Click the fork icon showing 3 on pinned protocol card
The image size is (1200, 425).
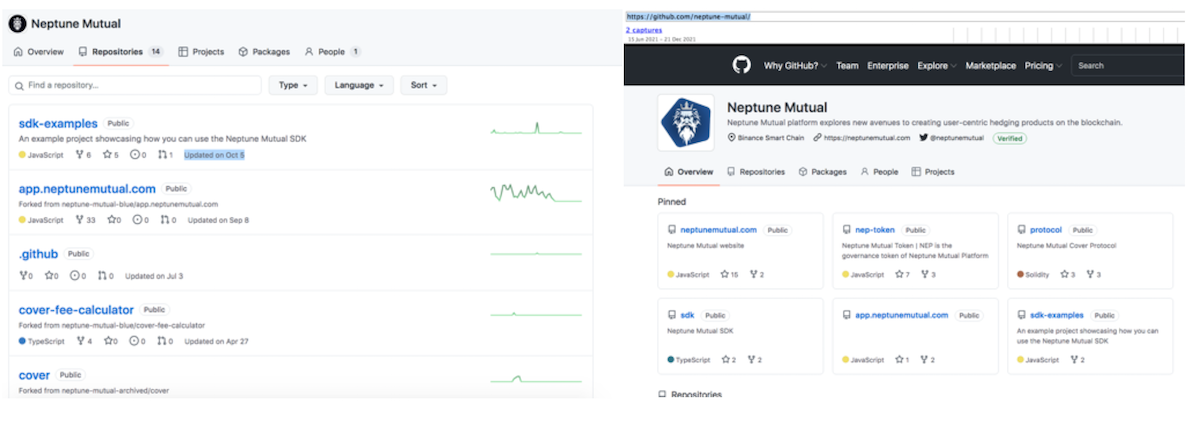(1090, 274)
